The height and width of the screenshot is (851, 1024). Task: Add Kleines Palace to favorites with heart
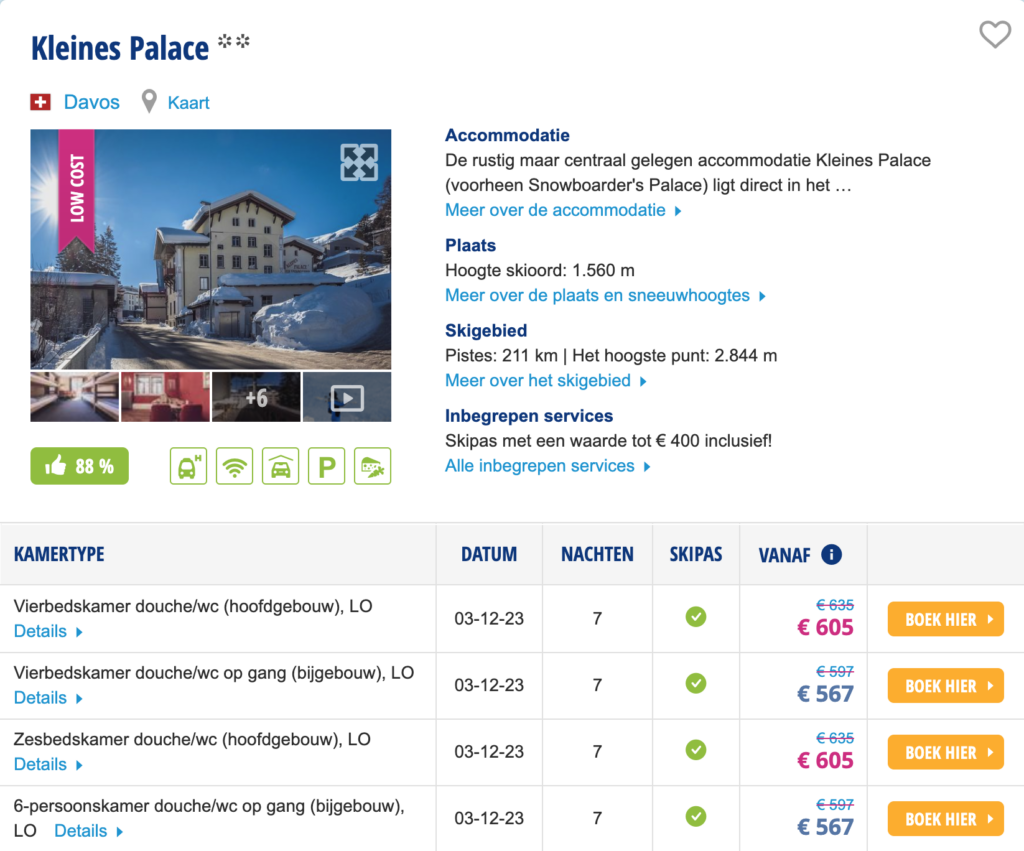(994, 35)
